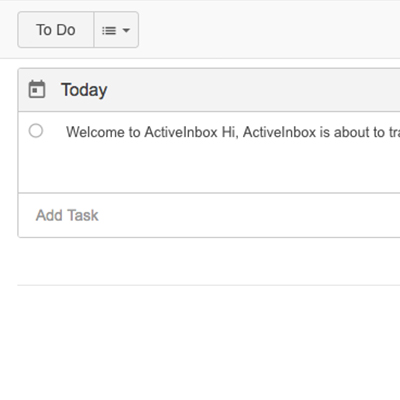The width and height of the screenshot is (400, 400).
Task: Click the To Do label text
Action: click(x=56, y=30)
